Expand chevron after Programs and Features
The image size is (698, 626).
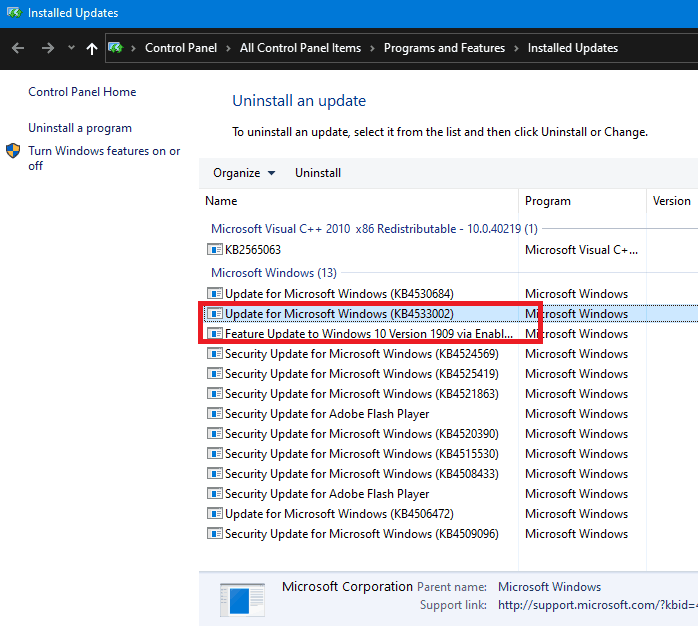[516, 48]
